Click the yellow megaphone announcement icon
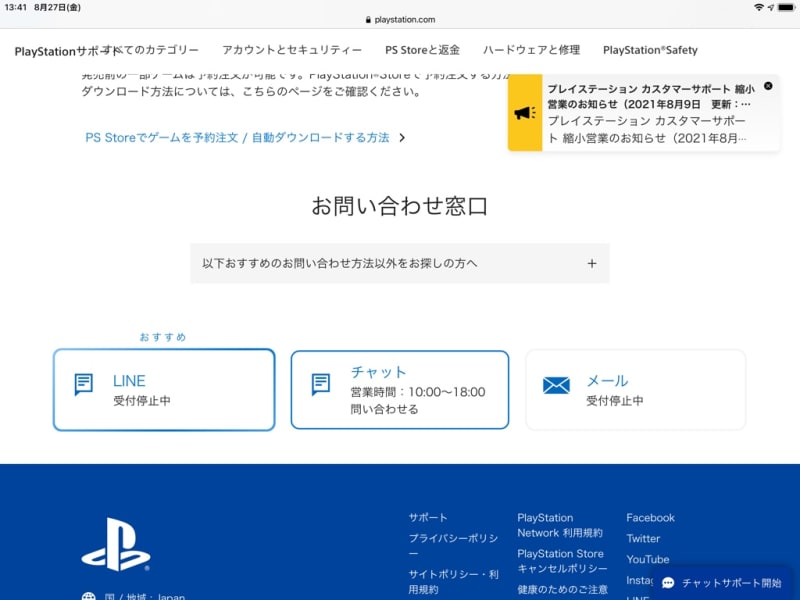The width and height of the screenshot is (800, 600). coord(525,113)
